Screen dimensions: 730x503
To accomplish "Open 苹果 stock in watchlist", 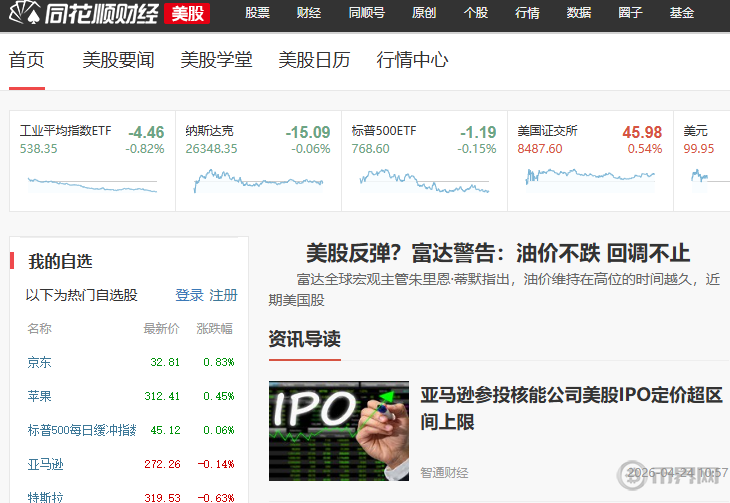I will [39, 396].
